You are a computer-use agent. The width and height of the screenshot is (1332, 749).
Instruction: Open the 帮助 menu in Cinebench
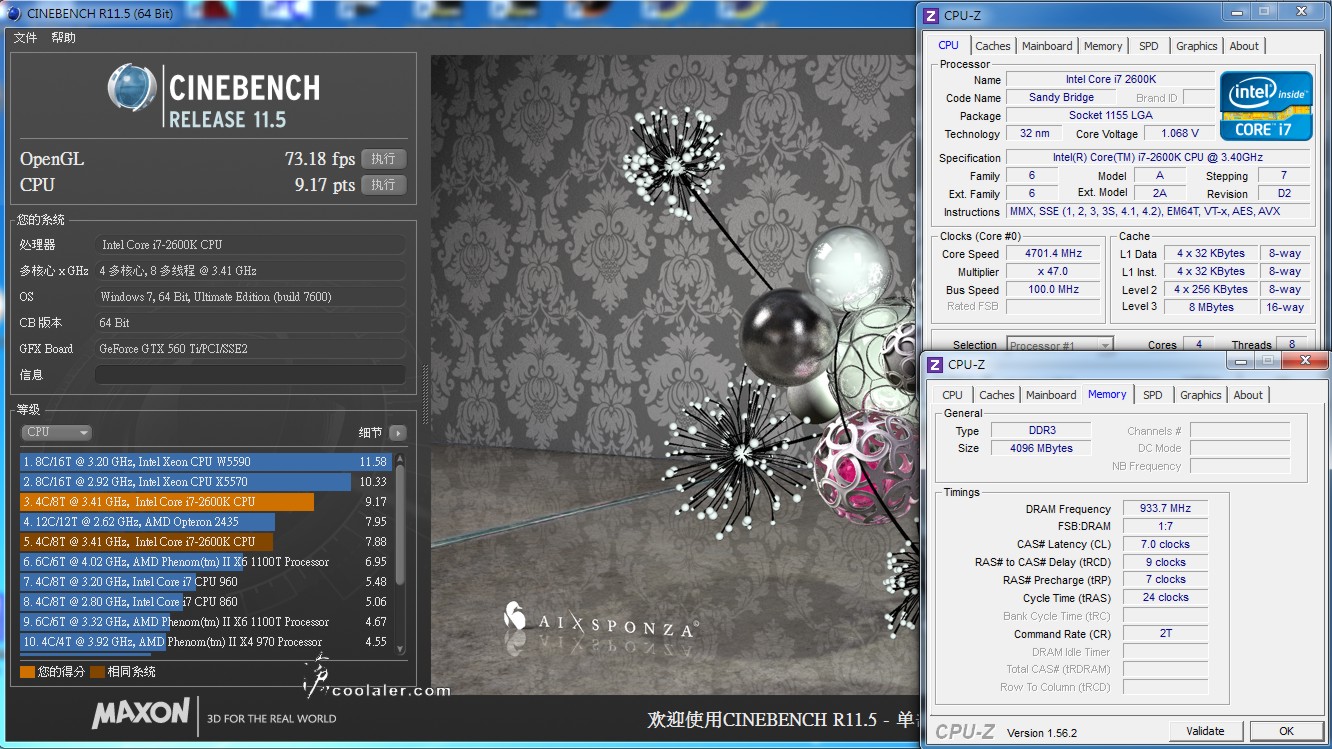(63, 38)
